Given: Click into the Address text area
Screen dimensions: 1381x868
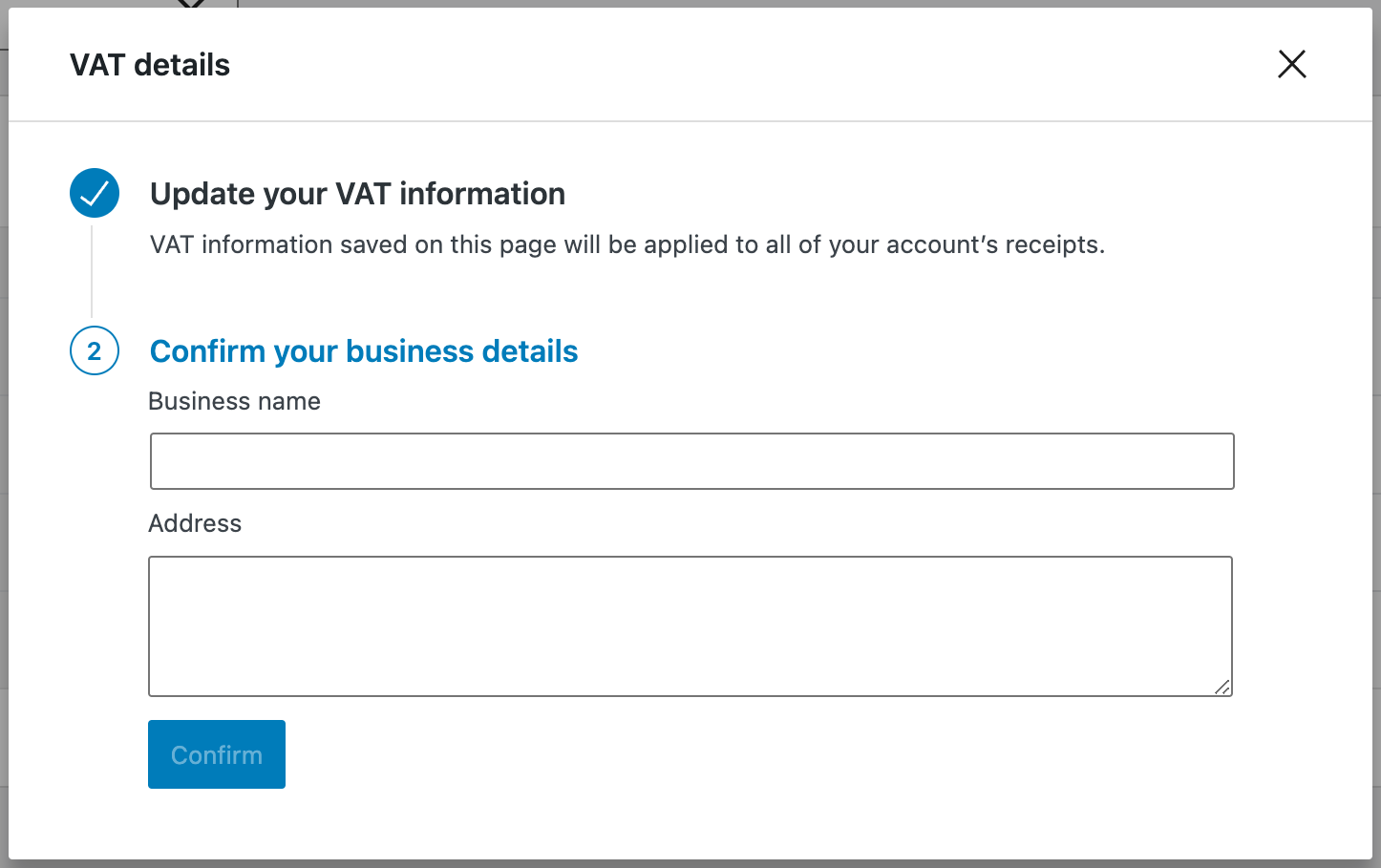Looking at the screenshot, I should tap(690, 626).
